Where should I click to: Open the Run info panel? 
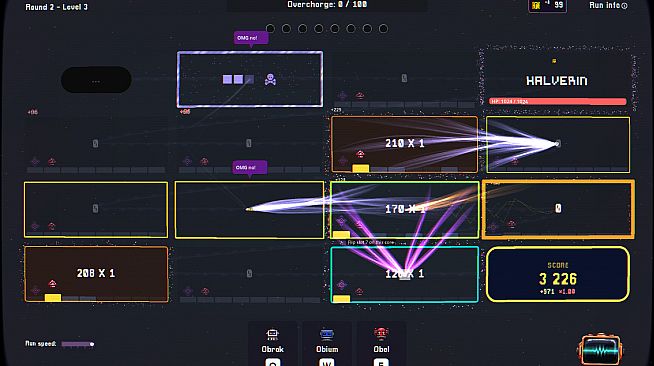coord(608,5)
